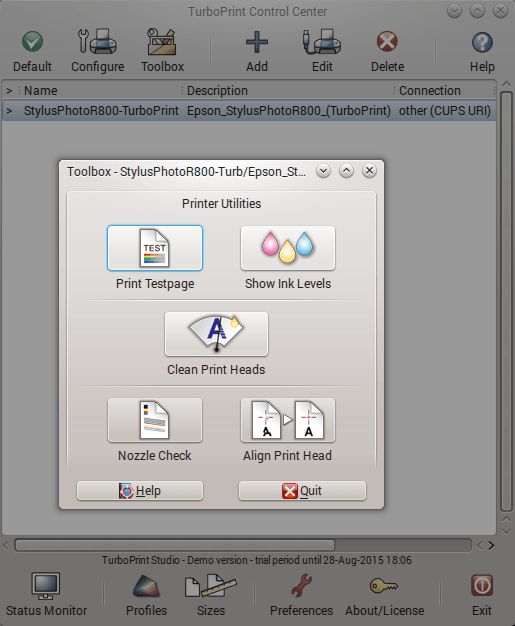
Task: Click Epson_StylusPhotoR800_(TurboPrint) description cell
Action: click(289, 111)
